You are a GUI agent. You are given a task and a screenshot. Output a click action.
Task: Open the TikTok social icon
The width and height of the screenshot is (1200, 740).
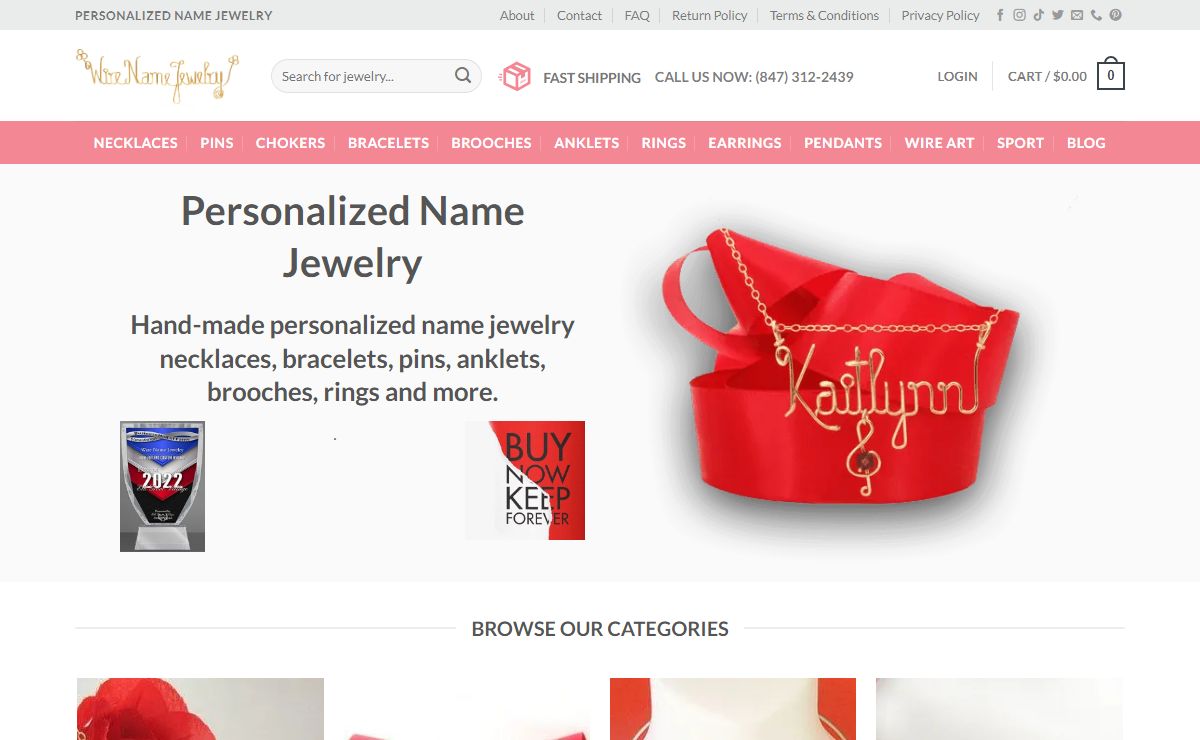coord(1039,15)
